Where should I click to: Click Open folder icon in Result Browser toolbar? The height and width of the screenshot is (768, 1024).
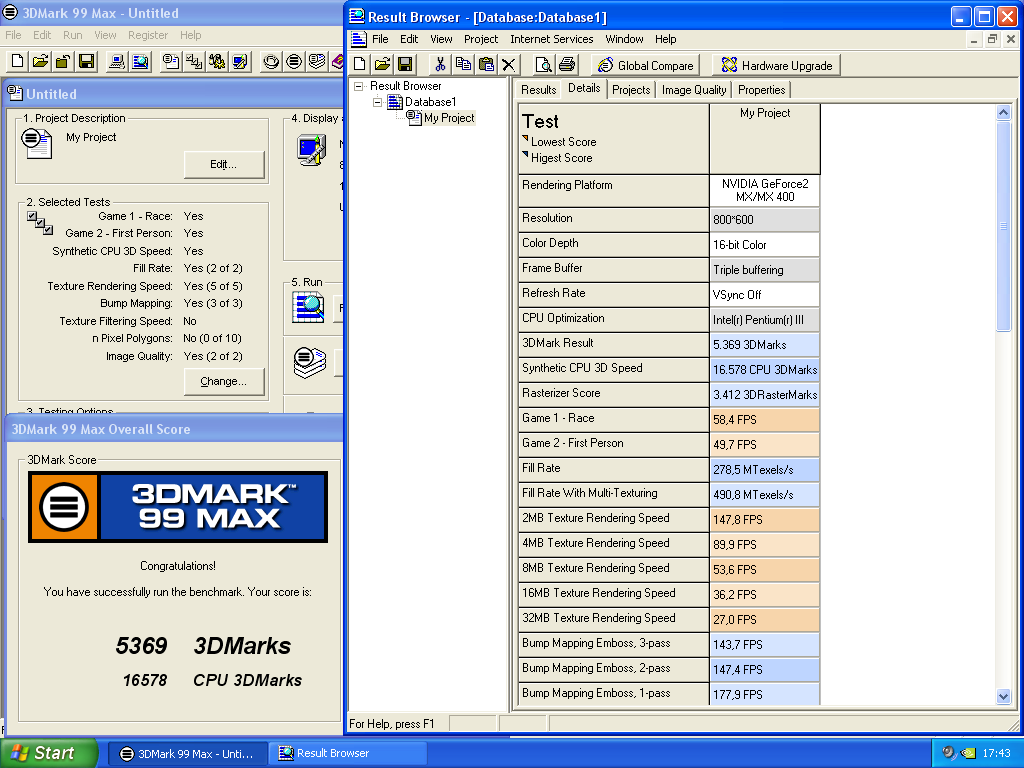383,64
